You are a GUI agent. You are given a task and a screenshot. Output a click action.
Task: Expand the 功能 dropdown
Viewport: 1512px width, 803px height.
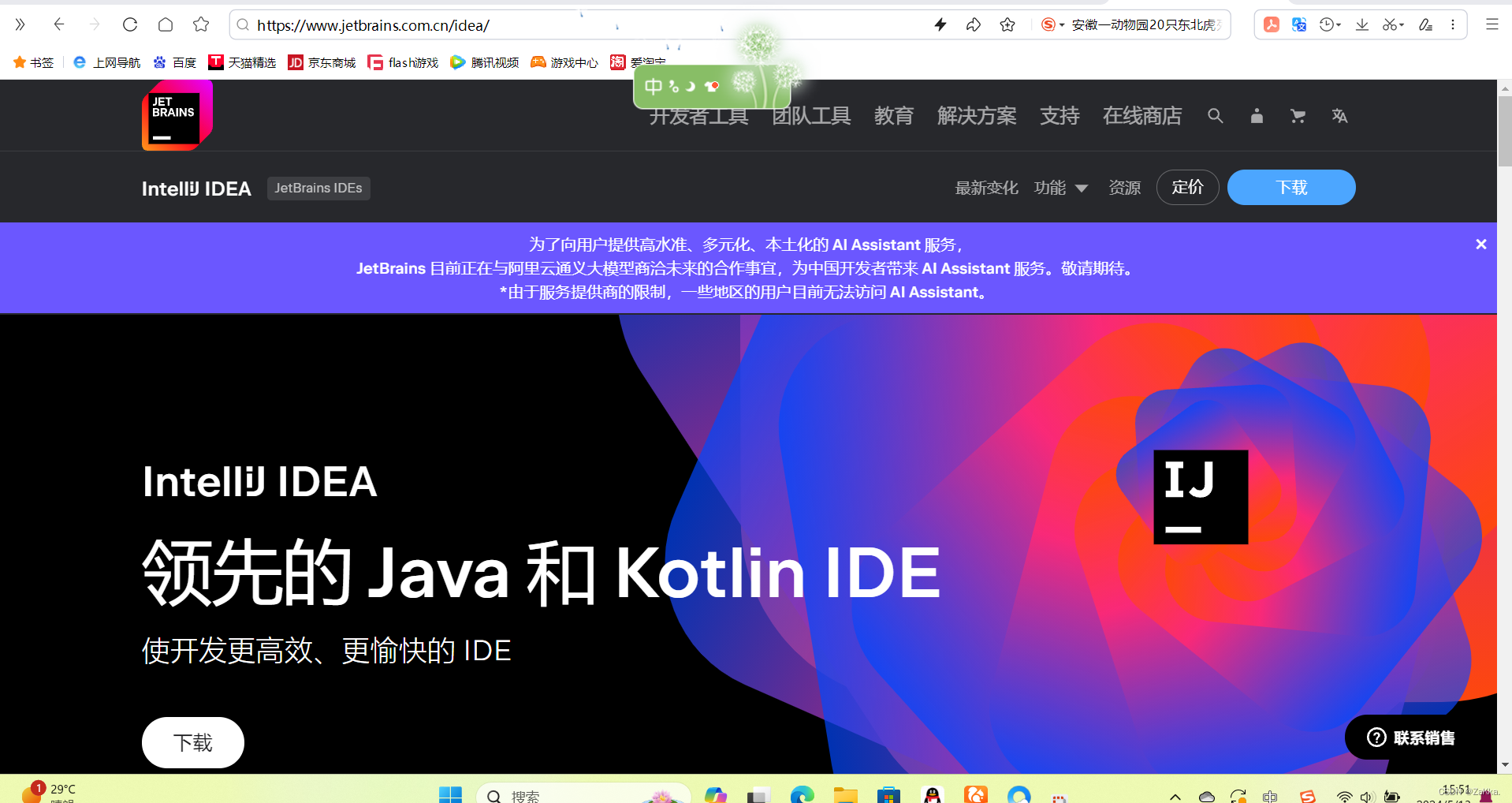1060,188
